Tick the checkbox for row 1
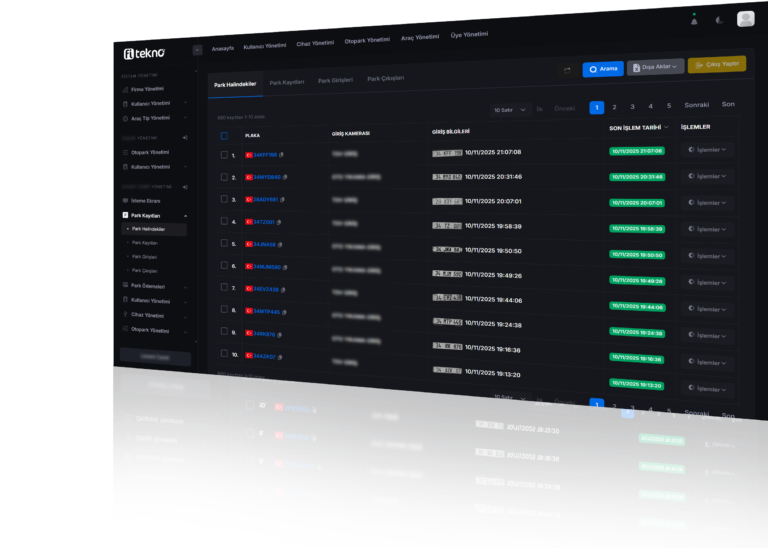768x548 pixels. (224, 155)
